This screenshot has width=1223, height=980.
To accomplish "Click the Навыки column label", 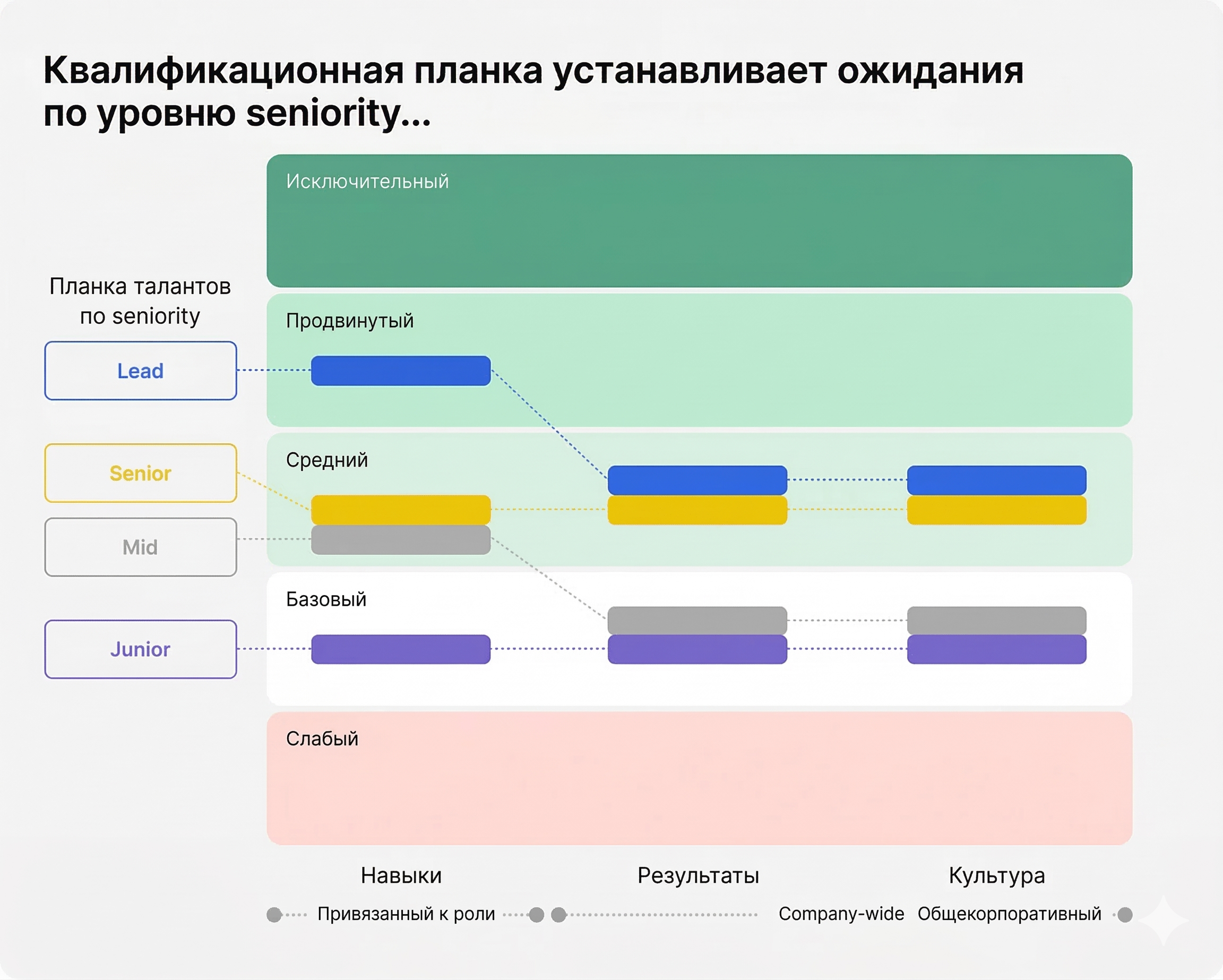I will coord(401,875).
